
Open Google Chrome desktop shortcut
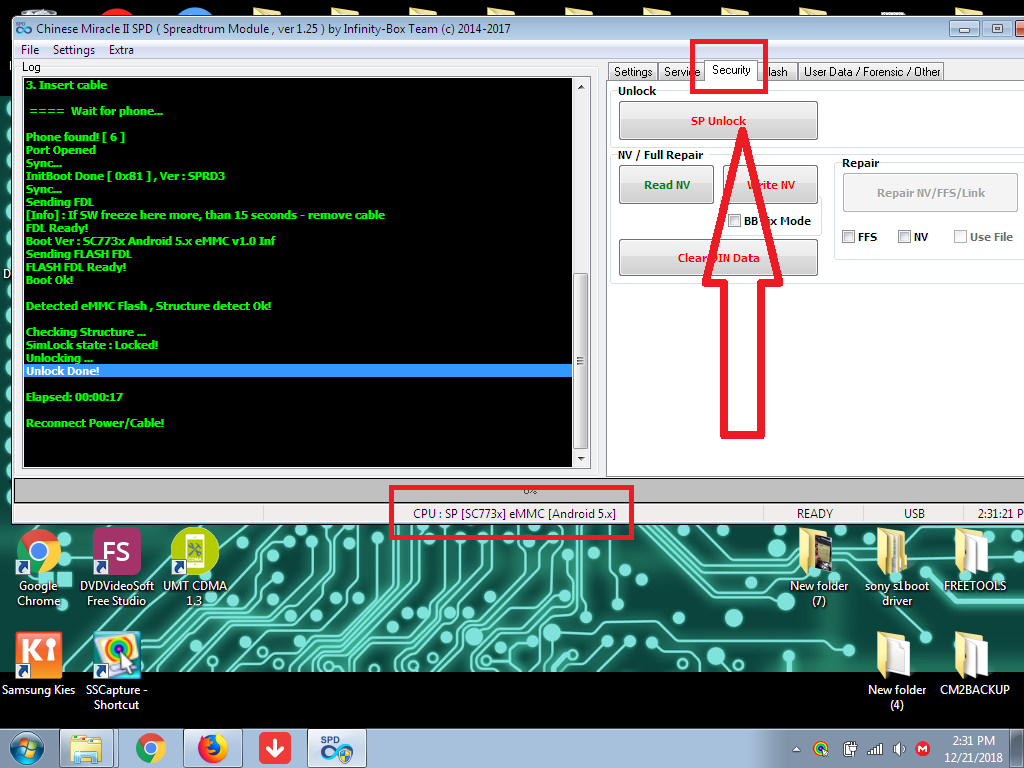point(38,567)
